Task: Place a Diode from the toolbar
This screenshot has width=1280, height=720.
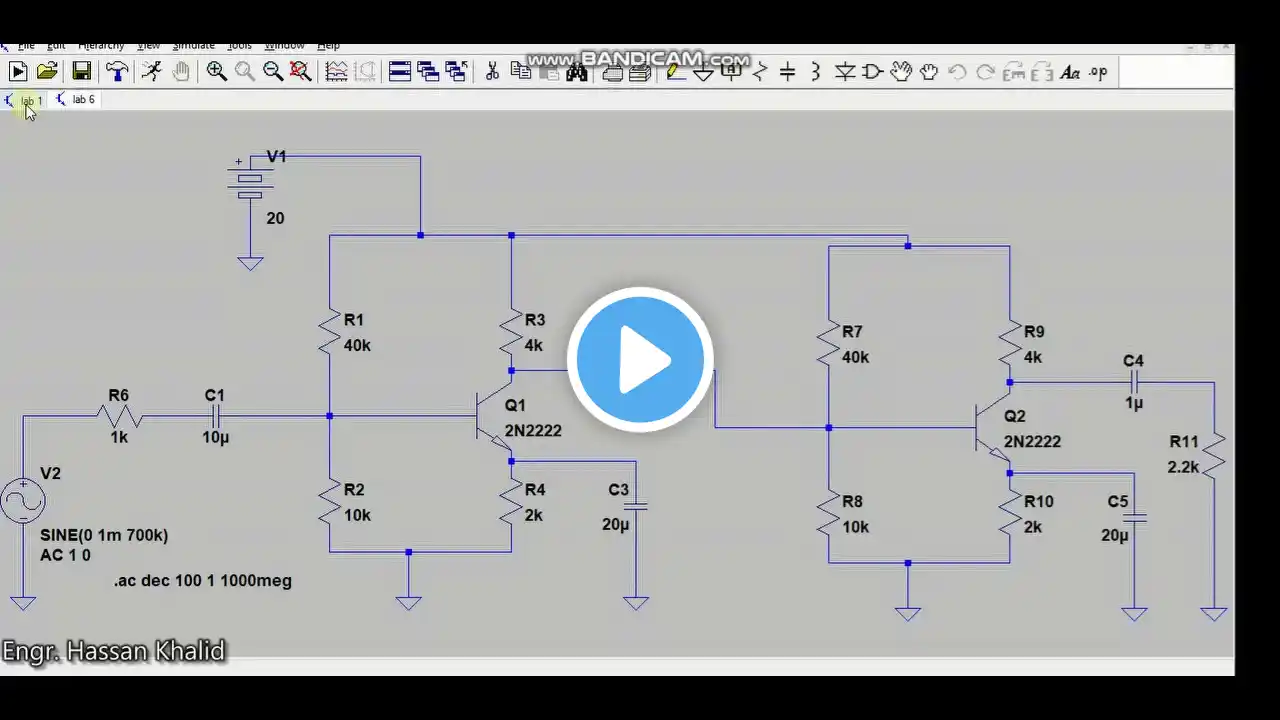Action: [x=845, y=71]
